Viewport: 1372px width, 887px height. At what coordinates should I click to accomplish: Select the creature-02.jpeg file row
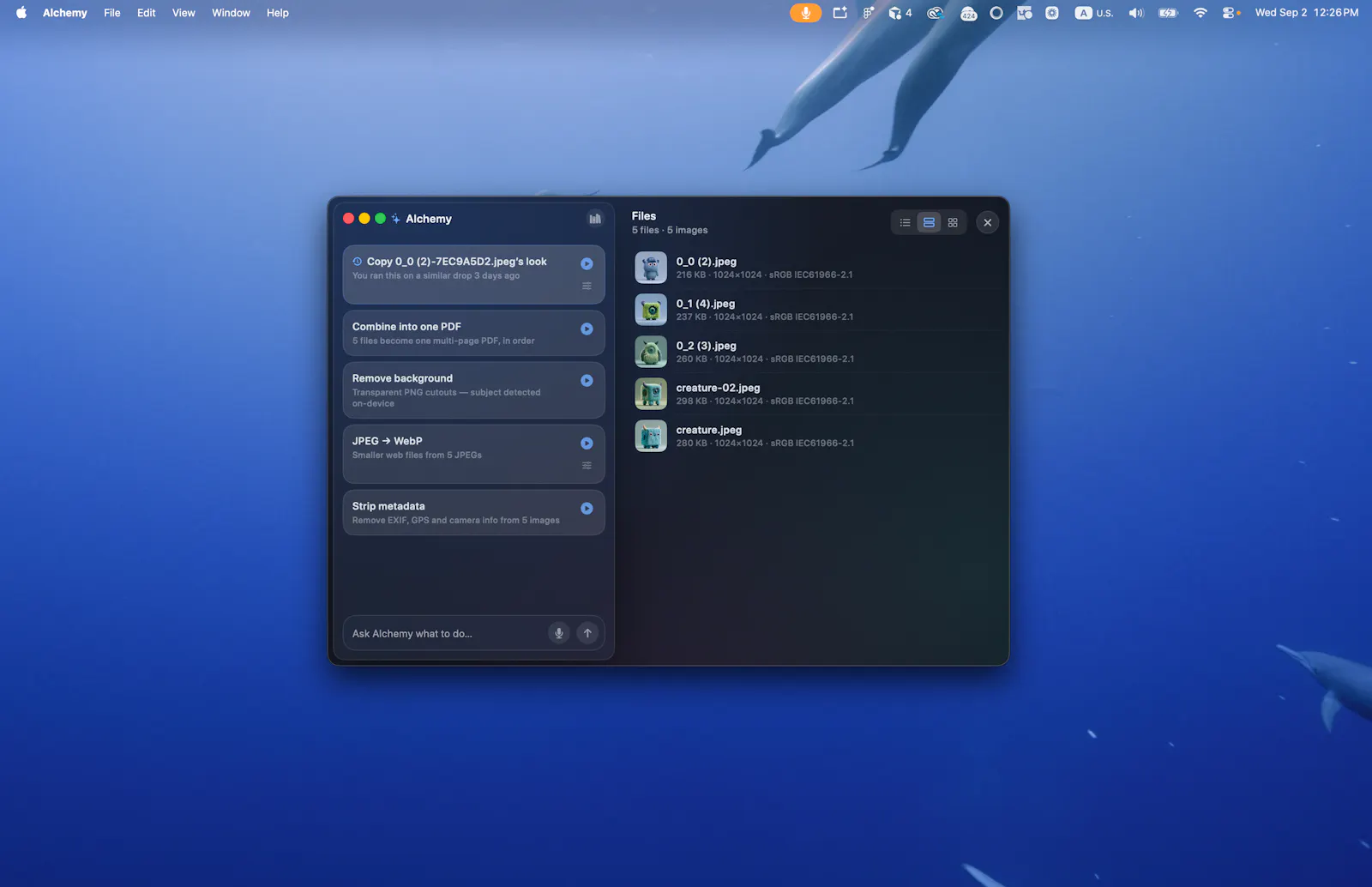point(815,394)
